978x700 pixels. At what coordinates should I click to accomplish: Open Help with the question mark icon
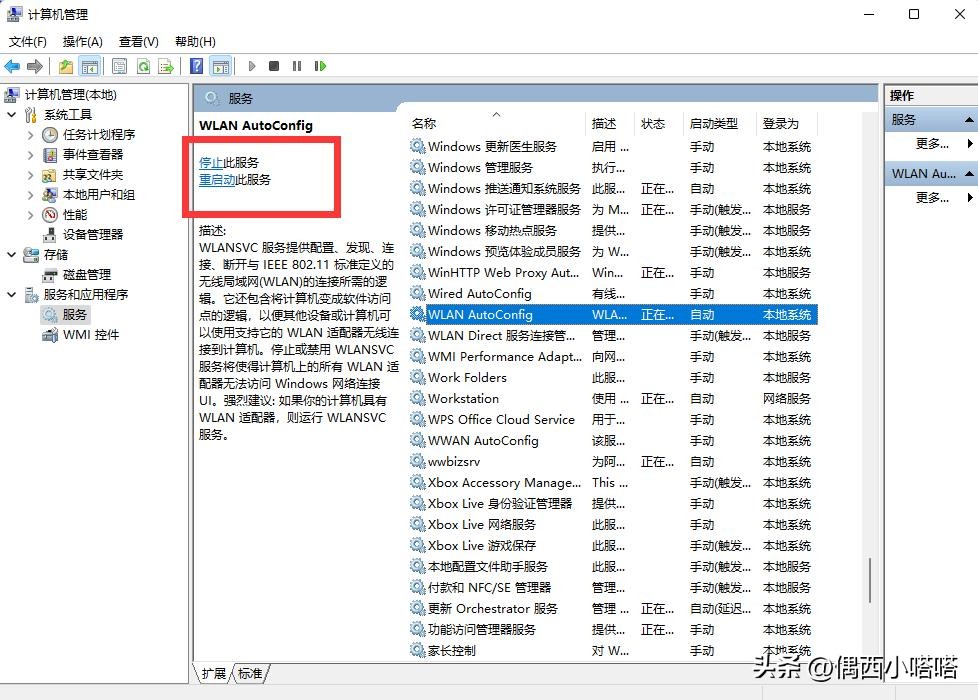tap(195, 66)
